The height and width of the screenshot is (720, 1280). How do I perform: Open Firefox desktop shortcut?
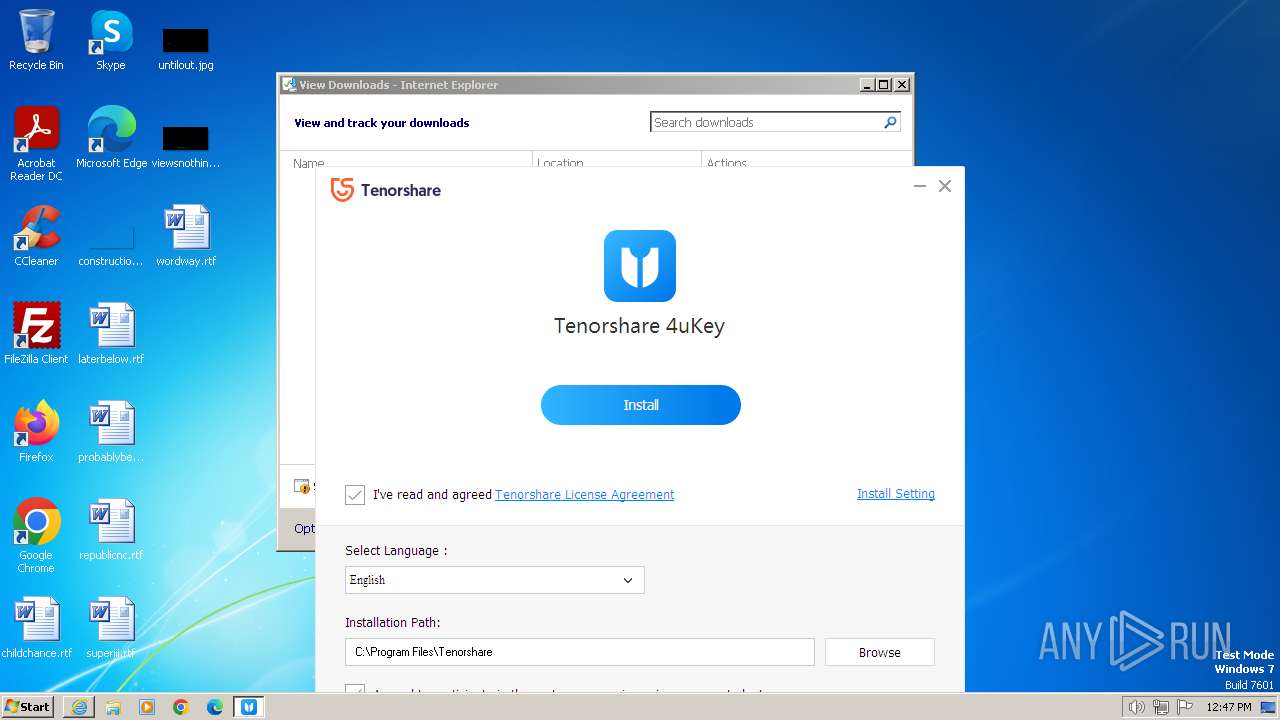(36, 431)
